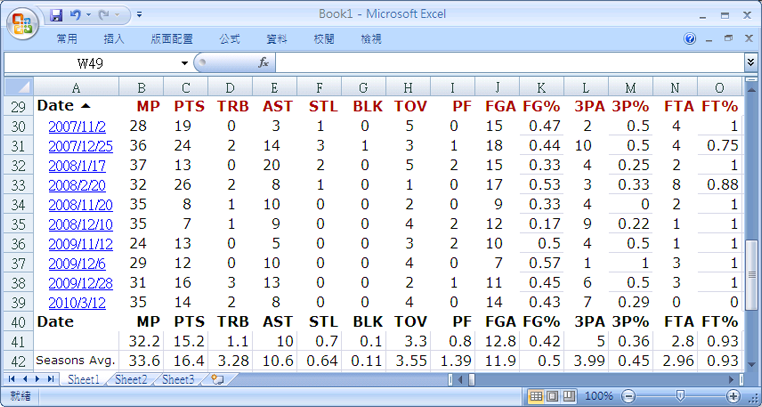Image resolution: width=762 pixels, height=407 pixels.
Task: Switch to Normal view in status bar
Action: click(536, 396)
